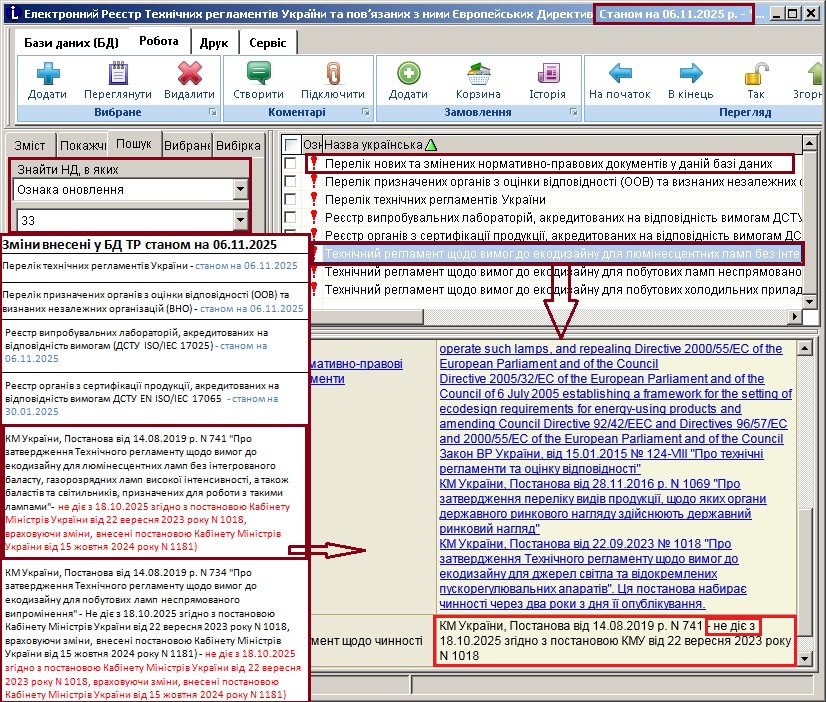Tick checkbox for Перелік технічних регламентів України
This screenshot has width=826, height=702.
pos(290,199)
